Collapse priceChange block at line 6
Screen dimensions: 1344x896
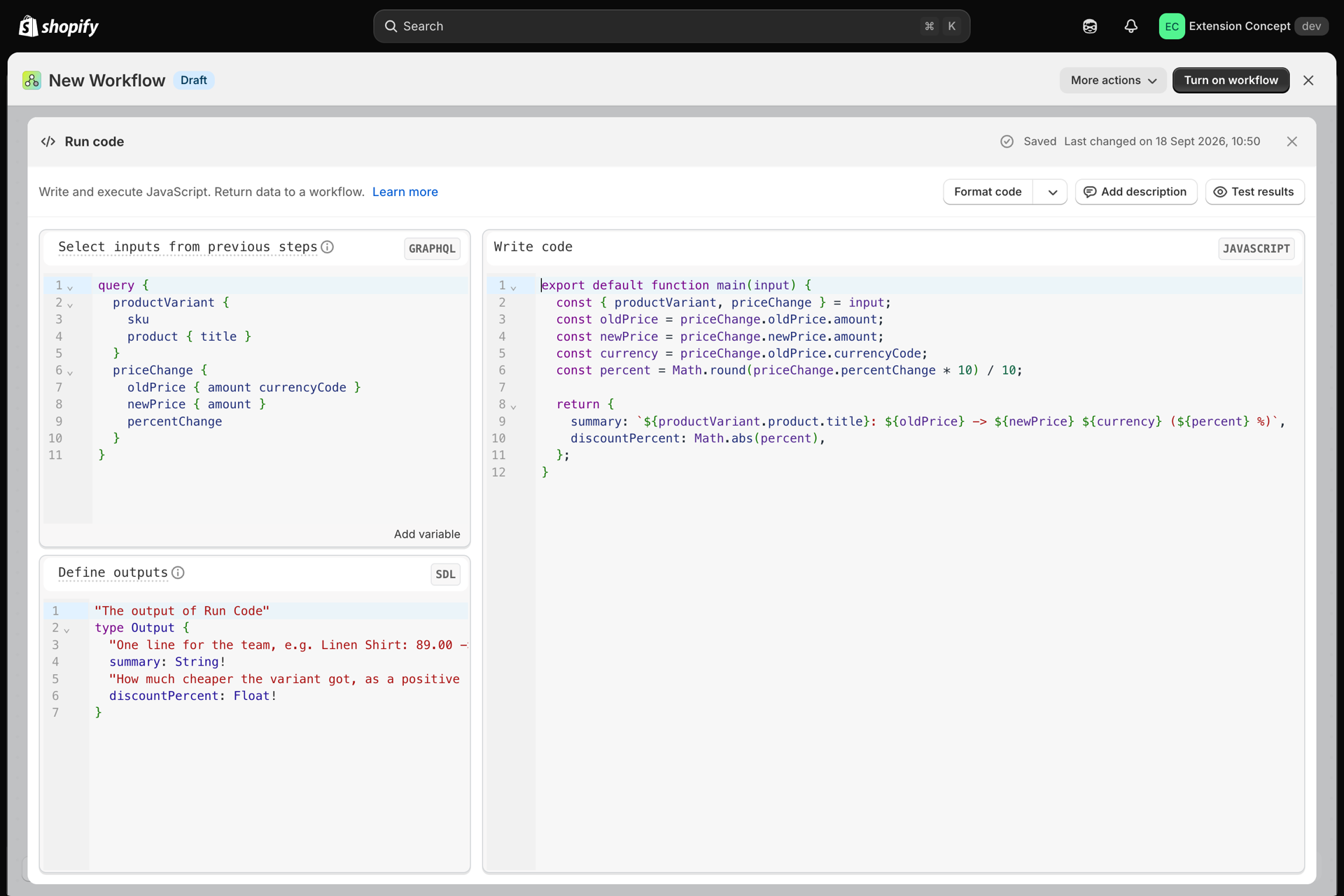click(70, 372)
